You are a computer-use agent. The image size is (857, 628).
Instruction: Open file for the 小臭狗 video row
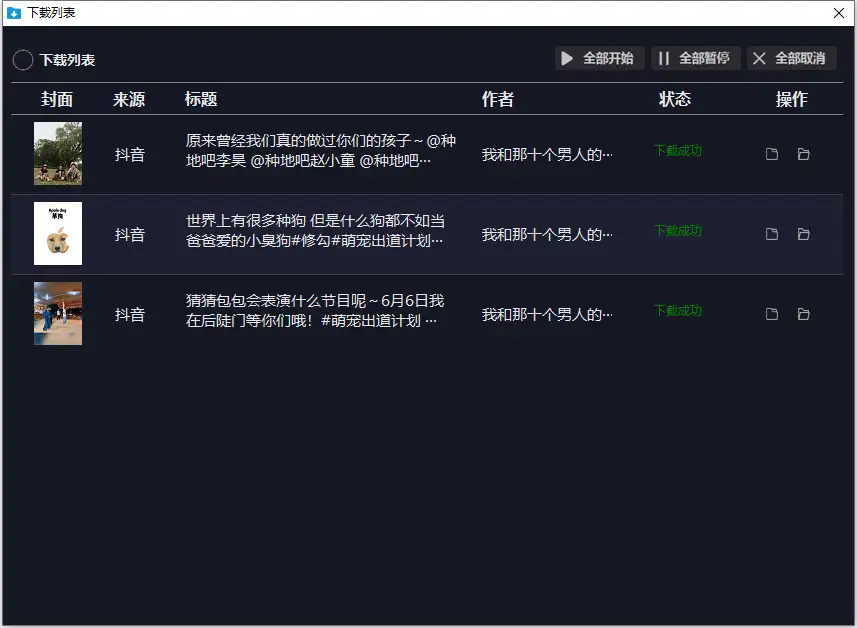[x=772, y=234]
